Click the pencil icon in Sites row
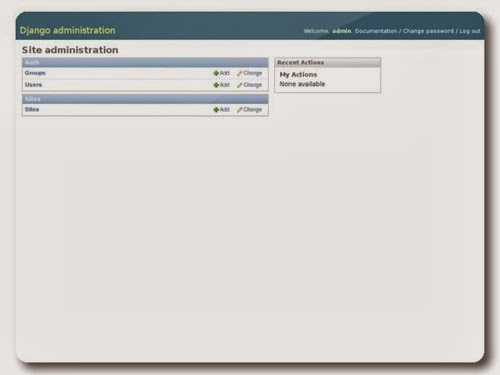This screenshot has width=500, height=375. point(239,110)
